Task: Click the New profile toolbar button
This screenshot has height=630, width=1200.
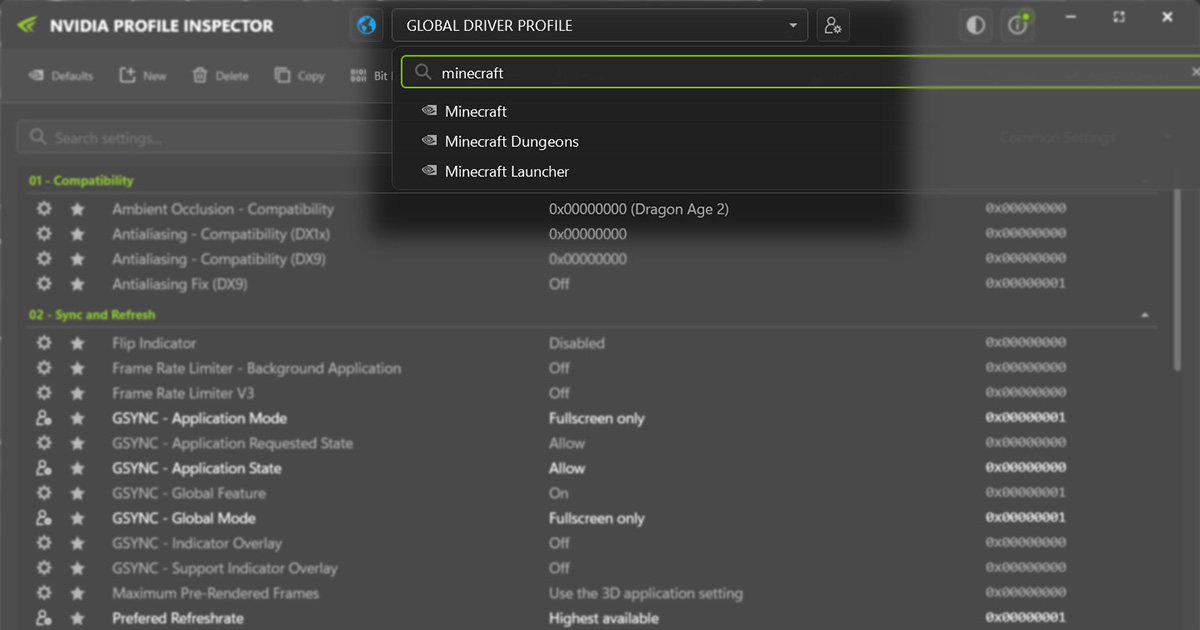Action: pyautogui.click(x=143, y=76)
